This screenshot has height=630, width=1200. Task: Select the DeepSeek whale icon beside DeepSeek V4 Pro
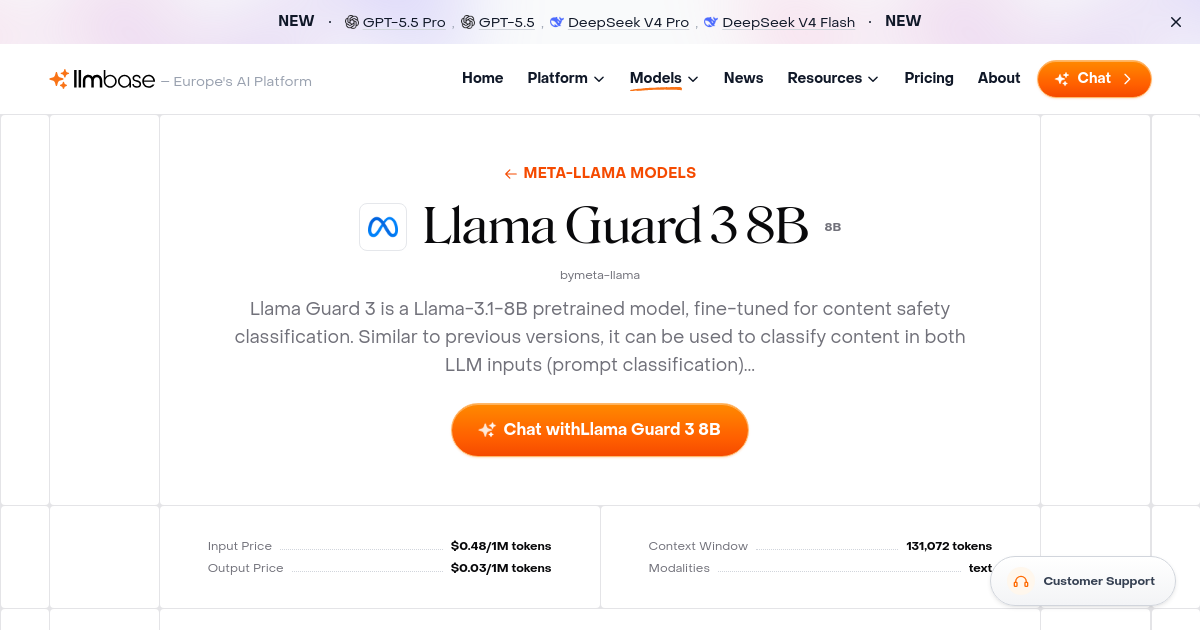[556, 21]
